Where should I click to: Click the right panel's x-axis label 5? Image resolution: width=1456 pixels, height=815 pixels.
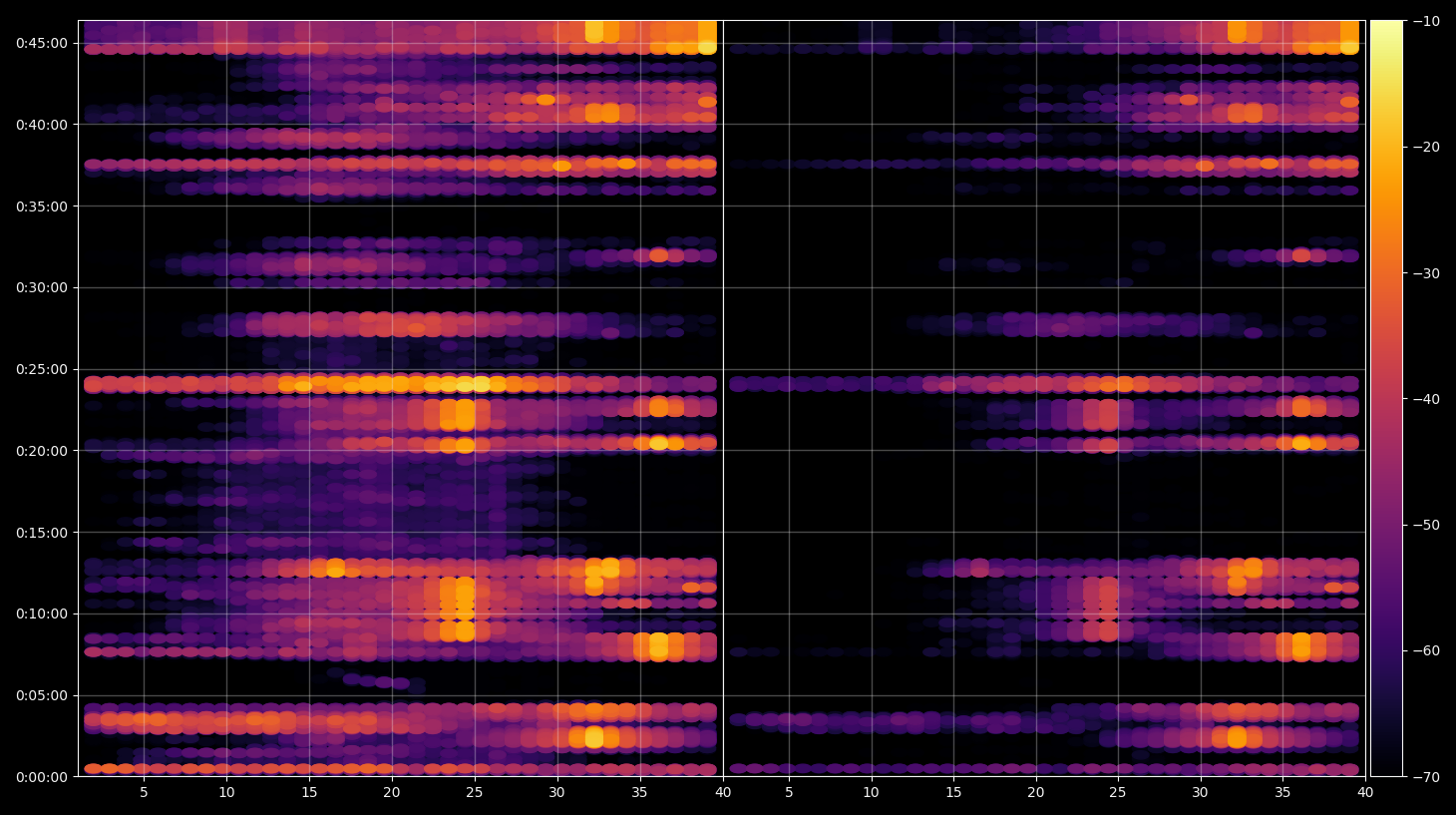pos(789,793)
